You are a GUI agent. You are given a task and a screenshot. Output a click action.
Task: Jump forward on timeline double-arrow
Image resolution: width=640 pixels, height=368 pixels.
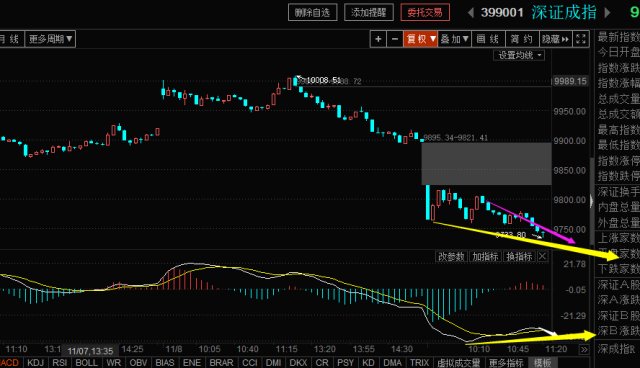pos(584,349)
